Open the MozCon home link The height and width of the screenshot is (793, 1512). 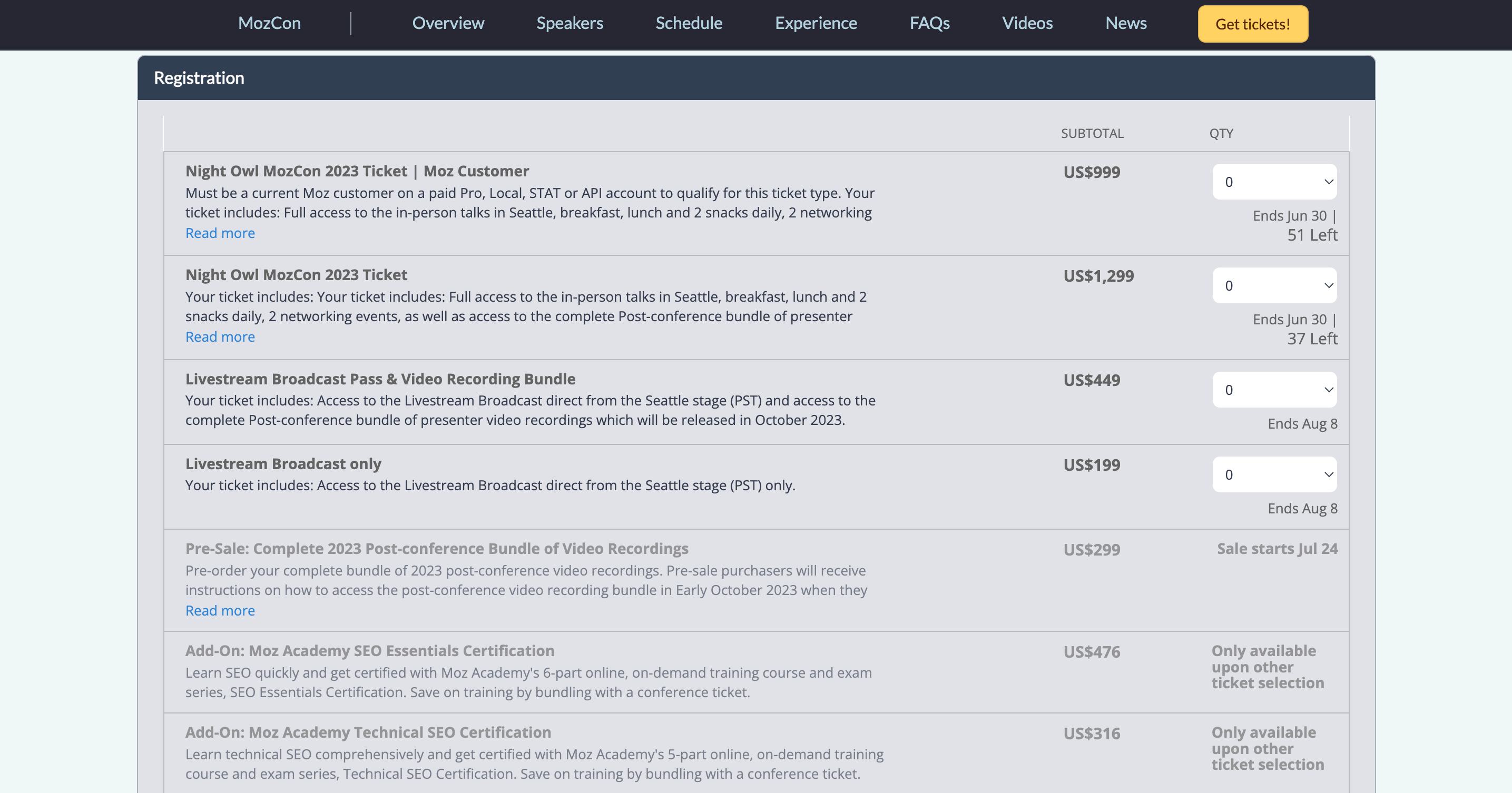click(269, 23)
